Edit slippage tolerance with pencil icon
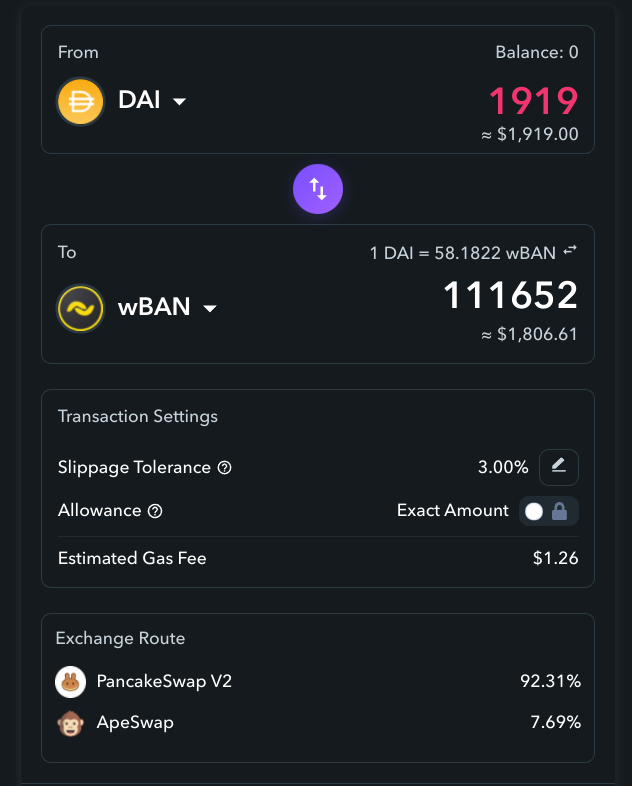Viewport: 632px width, 786px height. point(559,467)
